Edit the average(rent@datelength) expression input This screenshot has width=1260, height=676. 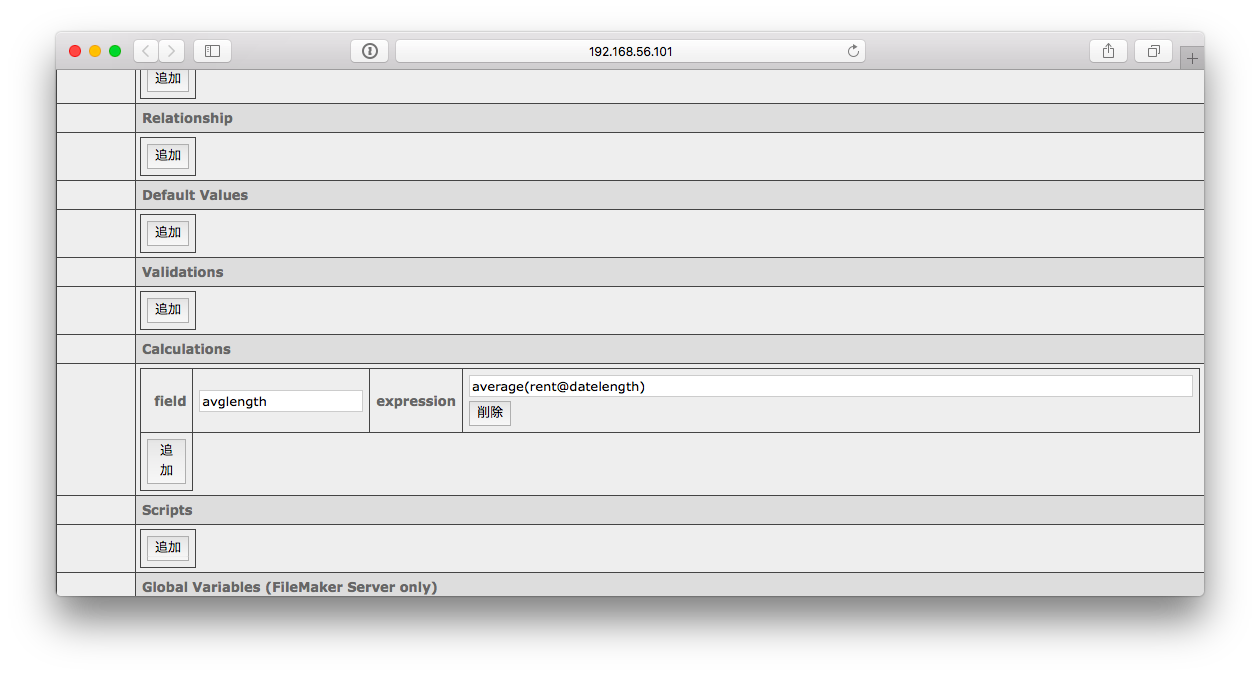click(x=831, y=386)
